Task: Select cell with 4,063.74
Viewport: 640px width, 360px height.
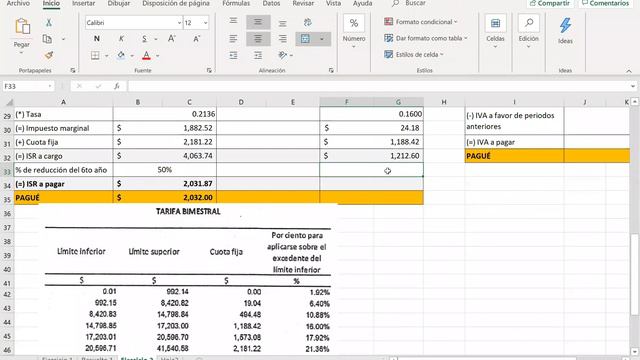Action: (x=165, y=156)
